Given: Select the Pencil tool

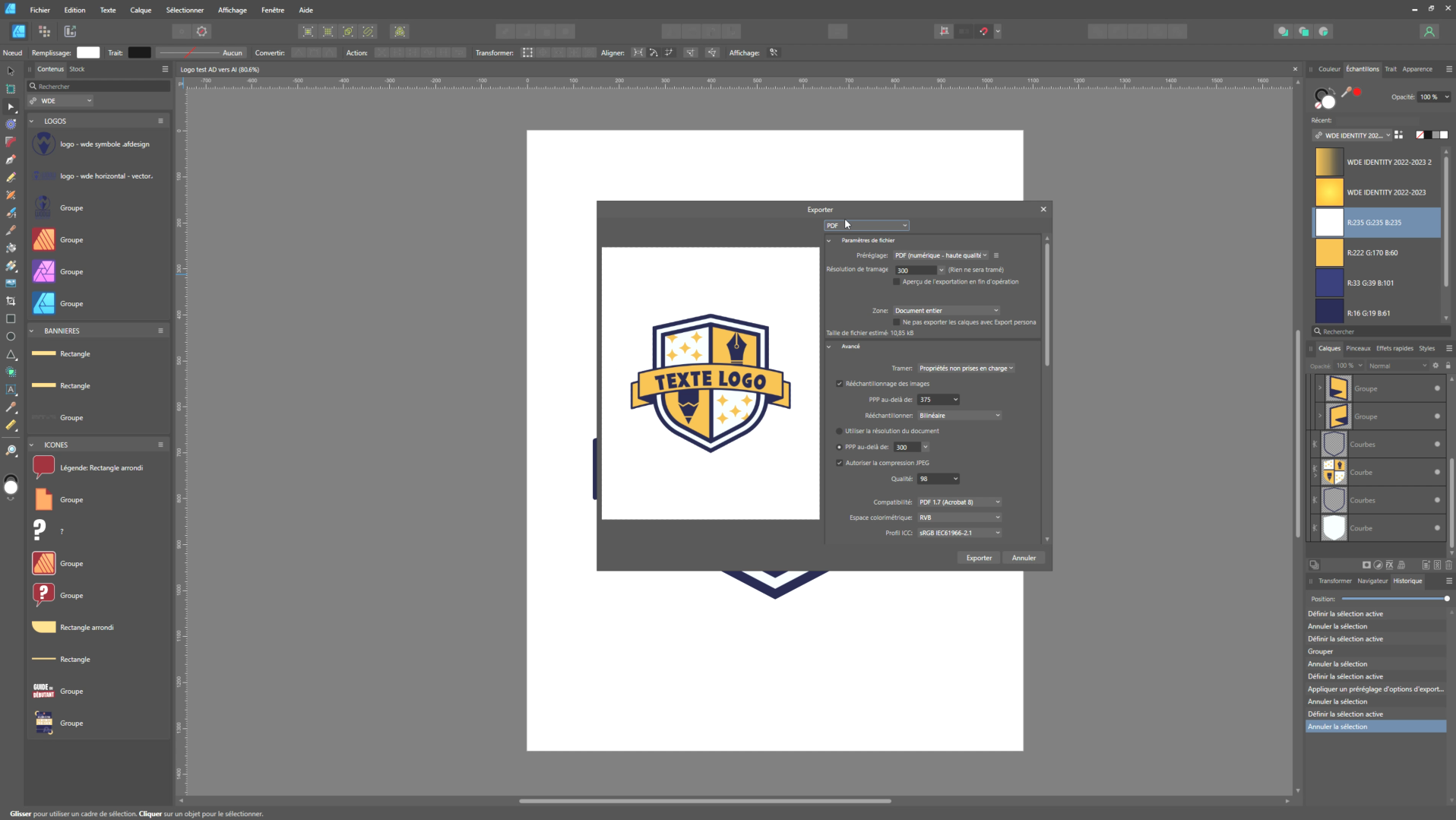Looking at the screenshot, I should 11,177.
